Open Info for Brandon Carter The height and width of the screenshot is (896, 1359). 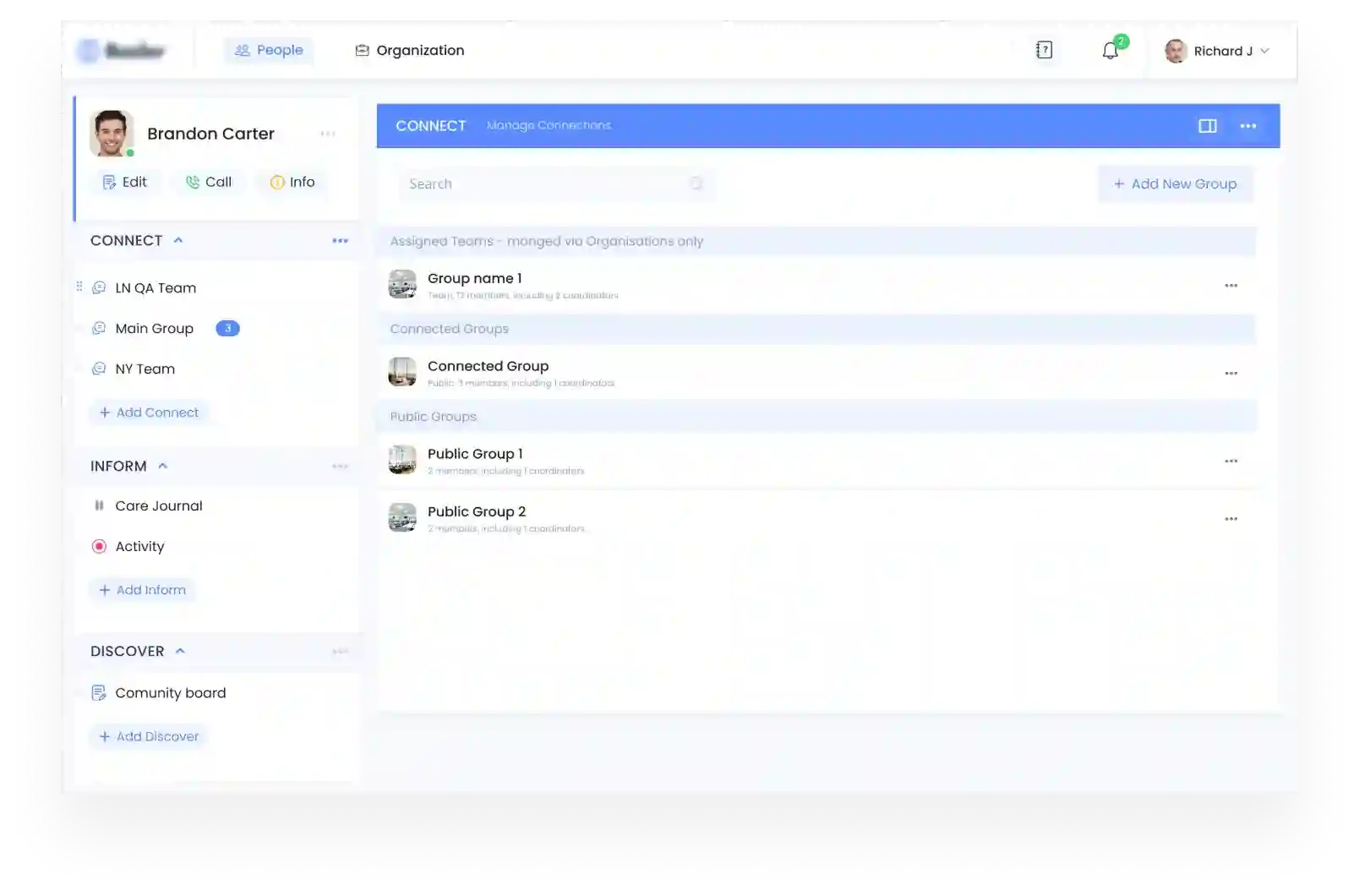292,182
